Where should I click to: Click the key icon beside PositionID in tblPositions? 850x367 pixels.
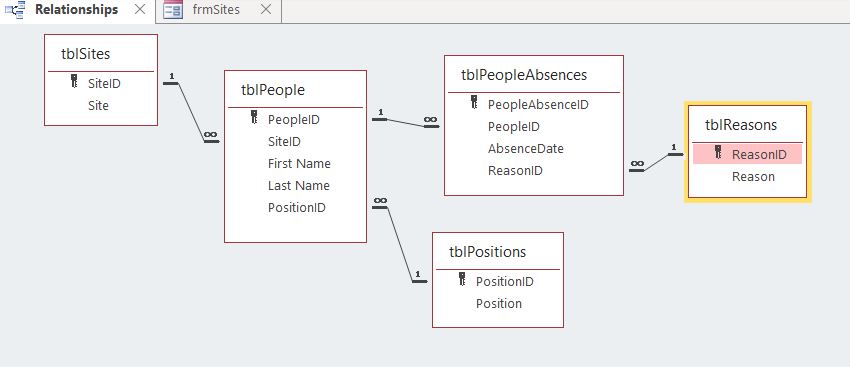point(462,279)
